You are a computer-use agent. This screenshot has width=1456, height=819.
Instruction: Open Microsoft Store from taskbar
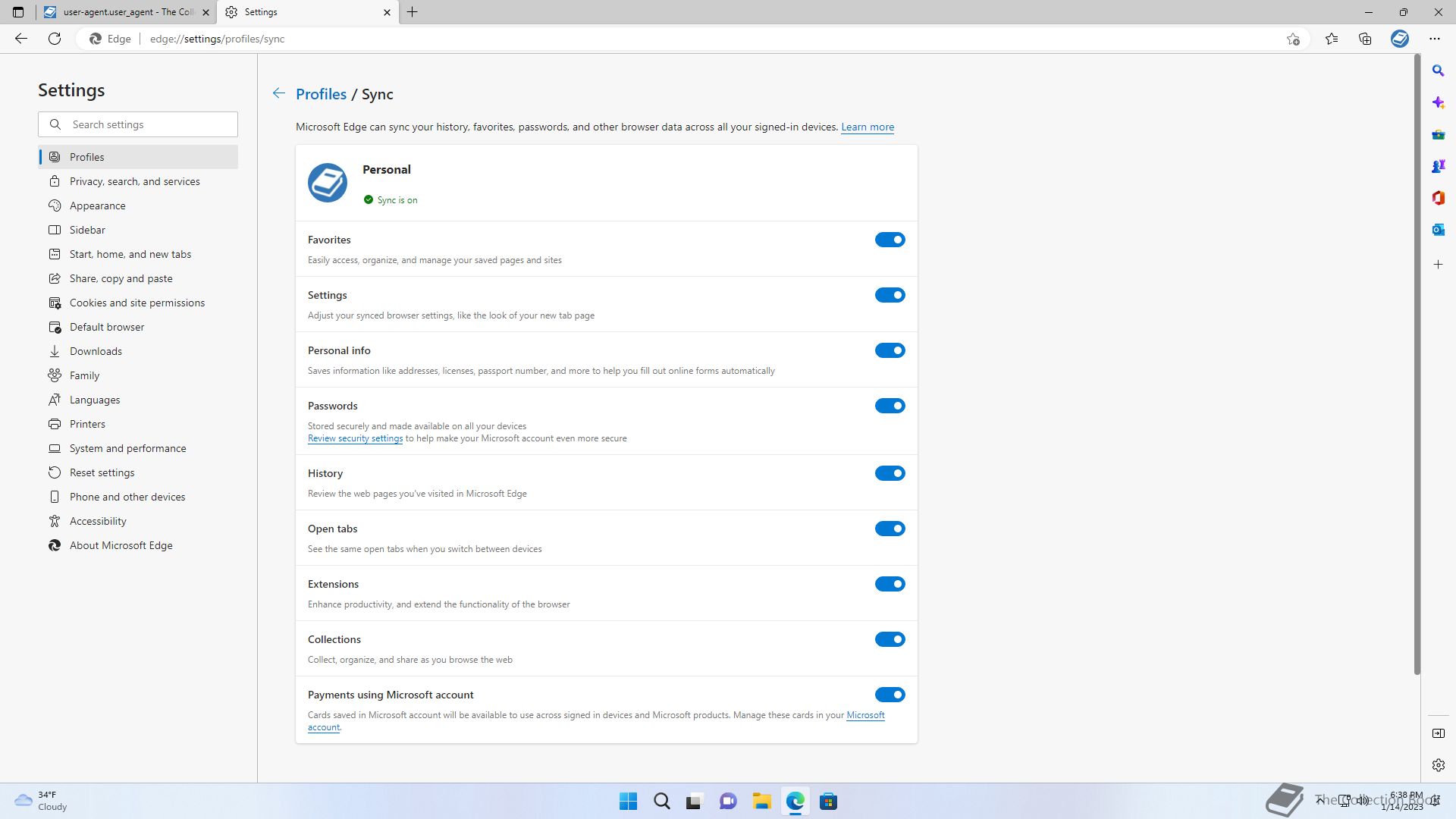pyautogui.click(x=828, y=802)
